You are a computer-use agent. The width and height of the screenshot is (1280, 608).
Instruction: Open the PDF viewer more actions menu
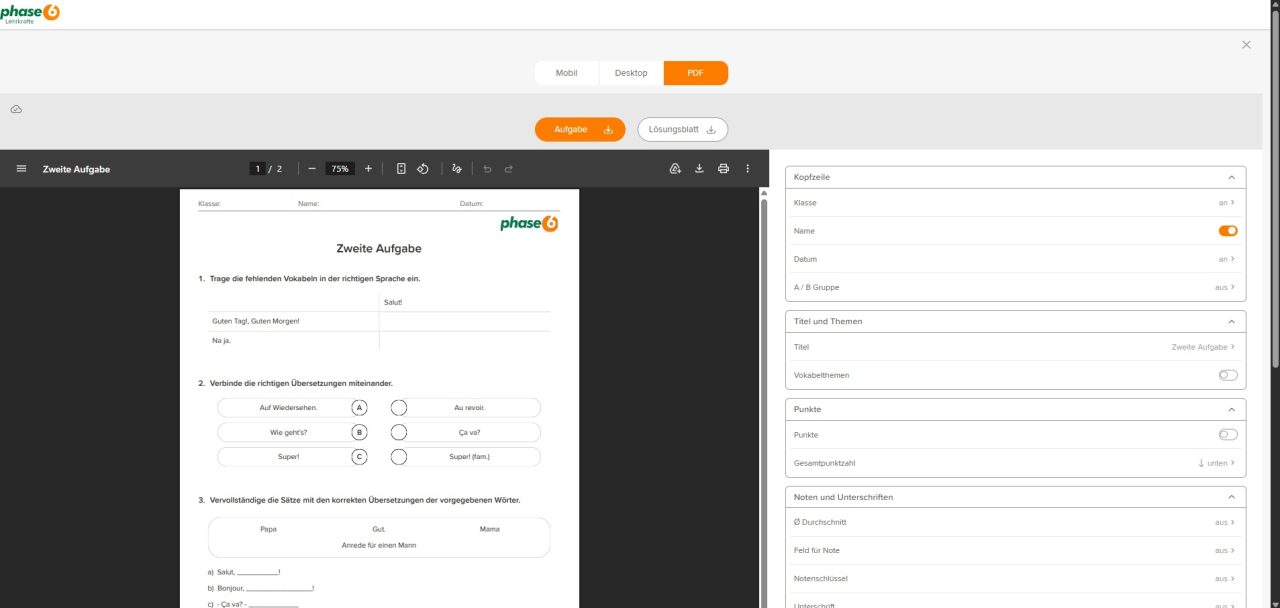coord(747,169)
